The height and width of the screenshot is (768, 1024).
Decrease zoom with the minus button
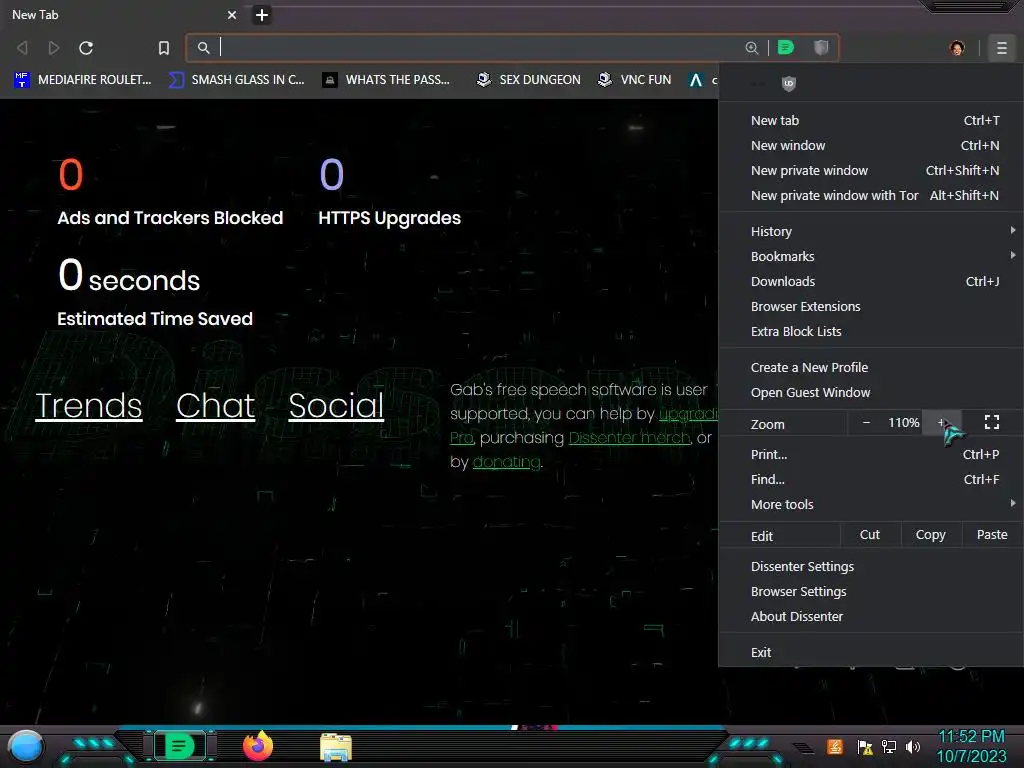pyautogui.click(x=866, y=423)
